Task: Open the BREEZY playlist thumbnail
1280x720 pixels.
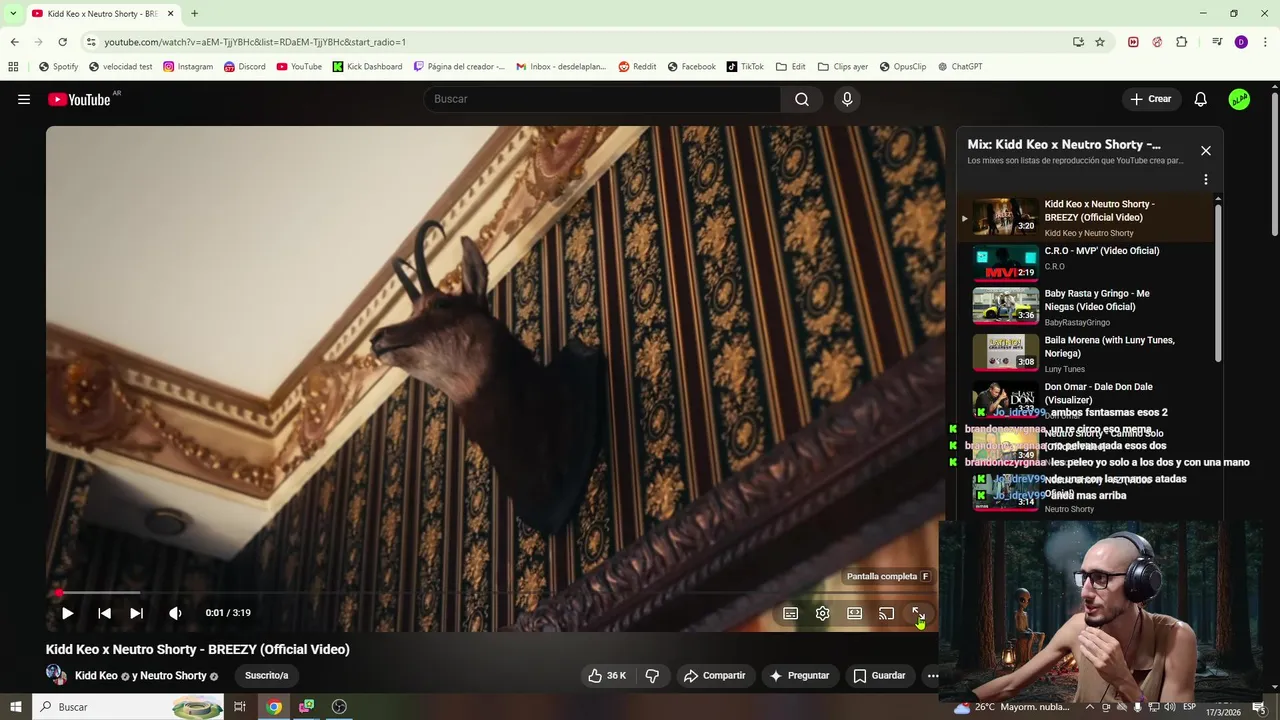Action: coord(1006,217)
